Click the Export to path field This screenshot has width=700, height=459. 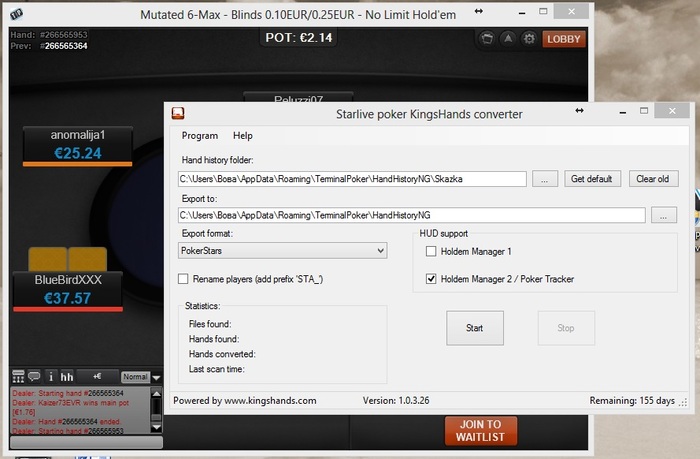pos(412,215)
